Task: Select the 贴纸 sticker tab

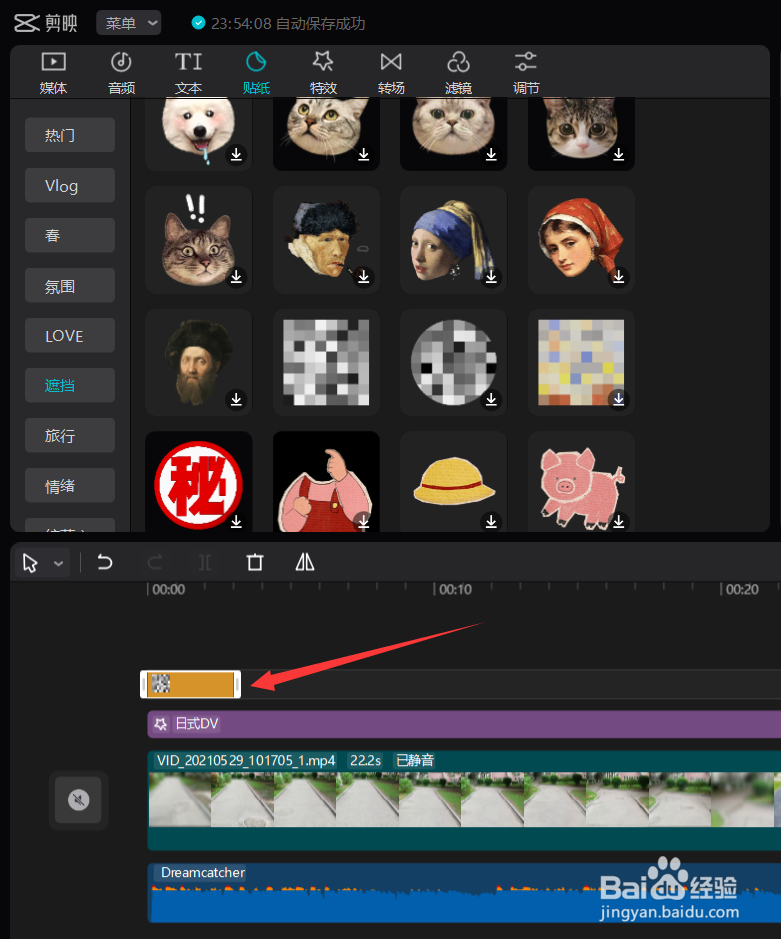Action: tap(256, 73)
